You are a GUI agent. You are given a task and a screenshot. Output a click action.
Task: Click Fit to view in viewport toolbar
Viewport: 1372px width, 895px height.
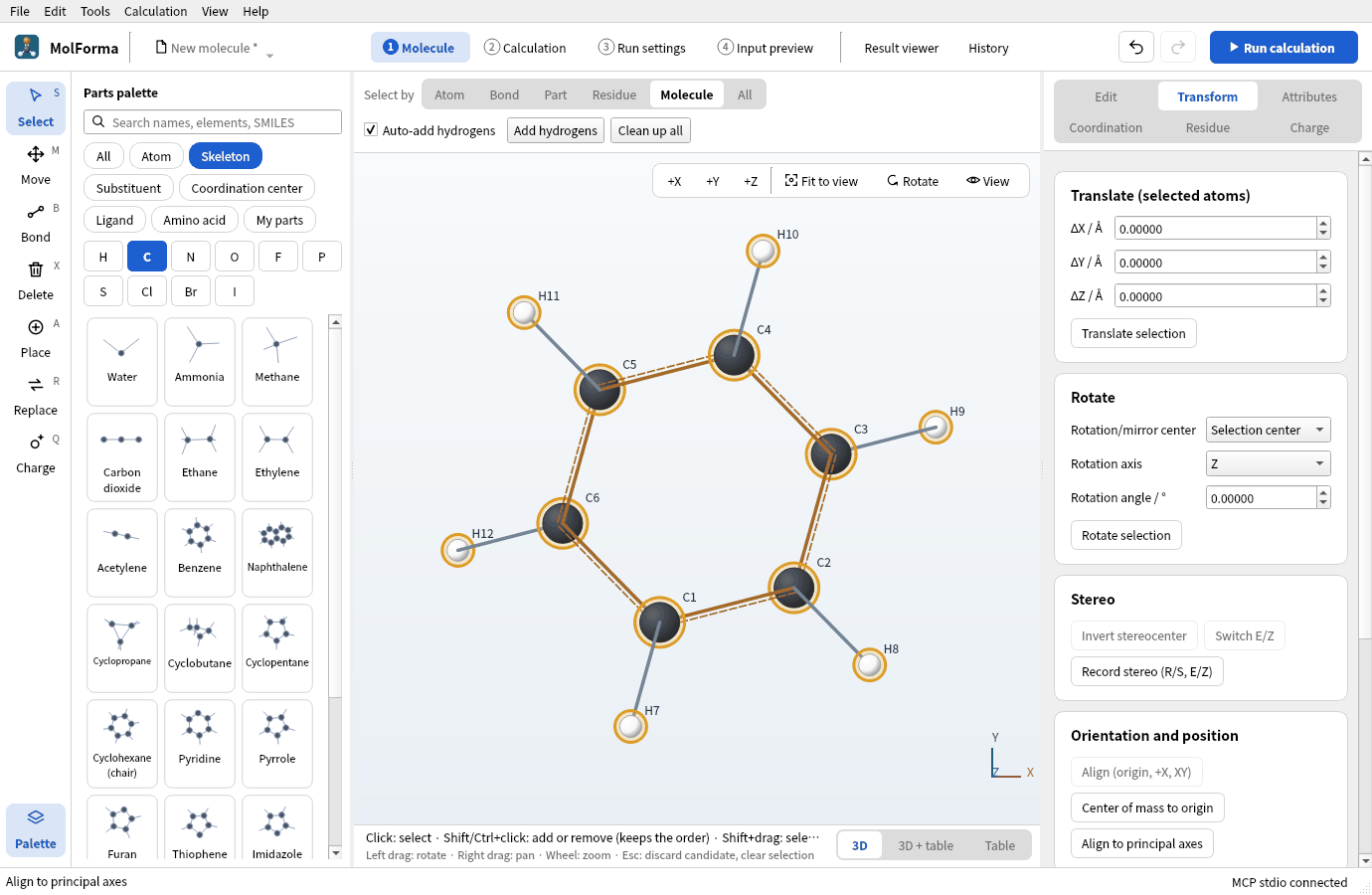click(821, 181)
